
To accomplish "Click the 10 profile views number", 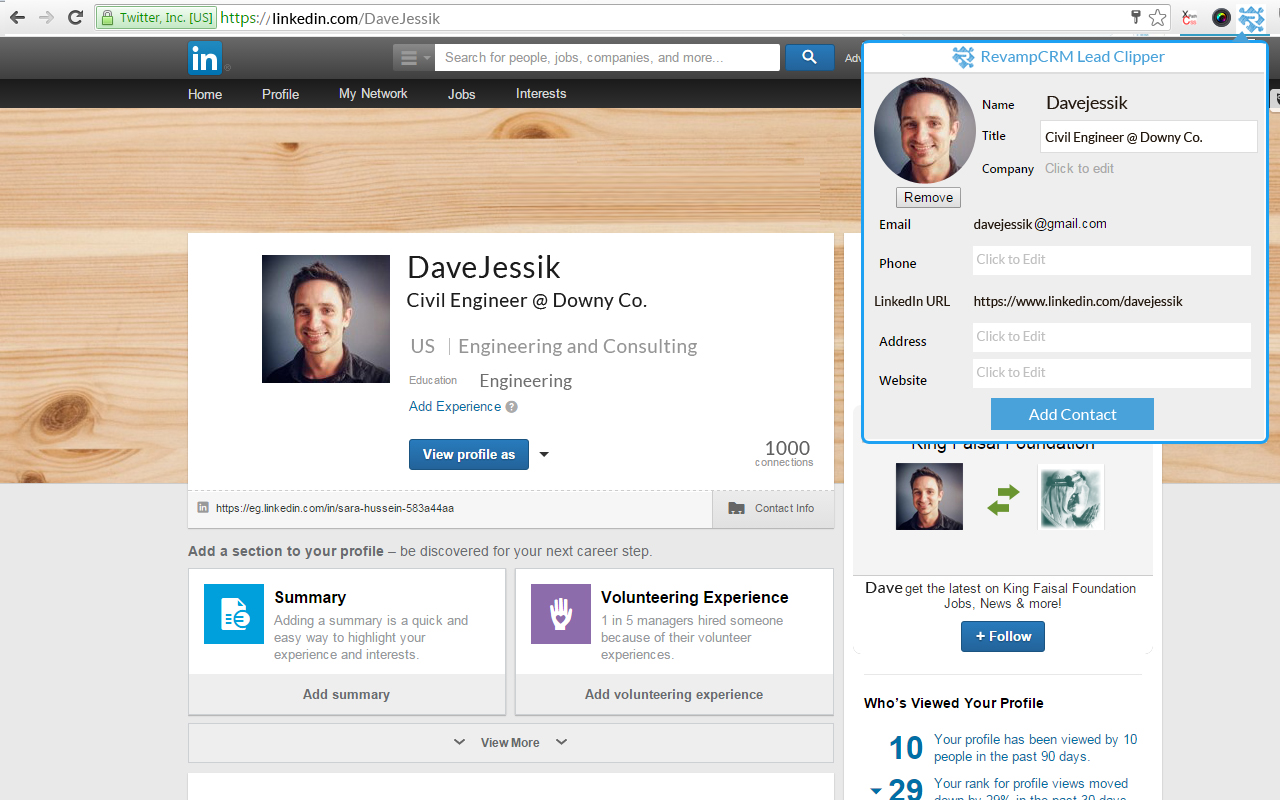I will [x=906, y=748].
